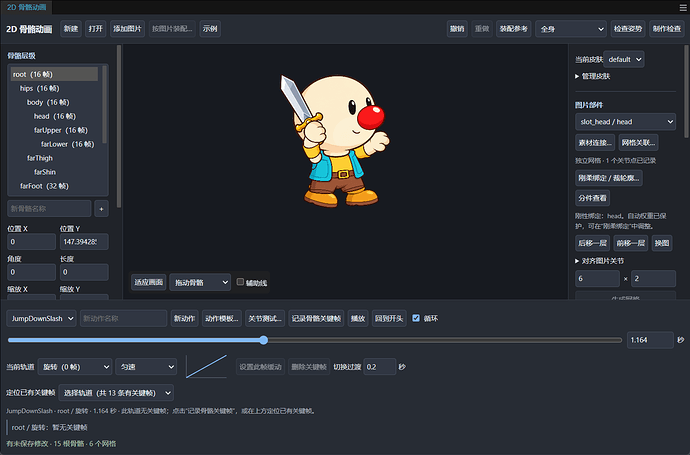The width and height of the screenshot is (690, 455).
Task: Click the 新建 button
Action: 71,29
